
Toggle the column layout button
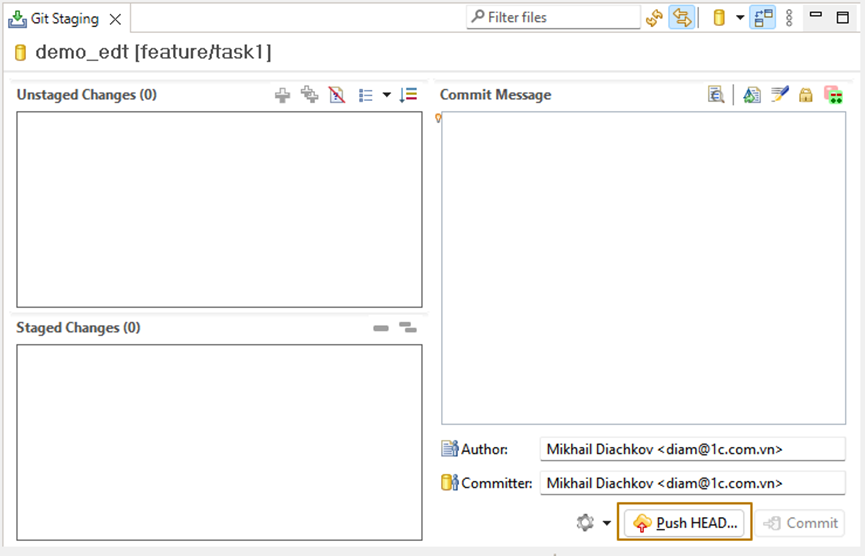763,17
